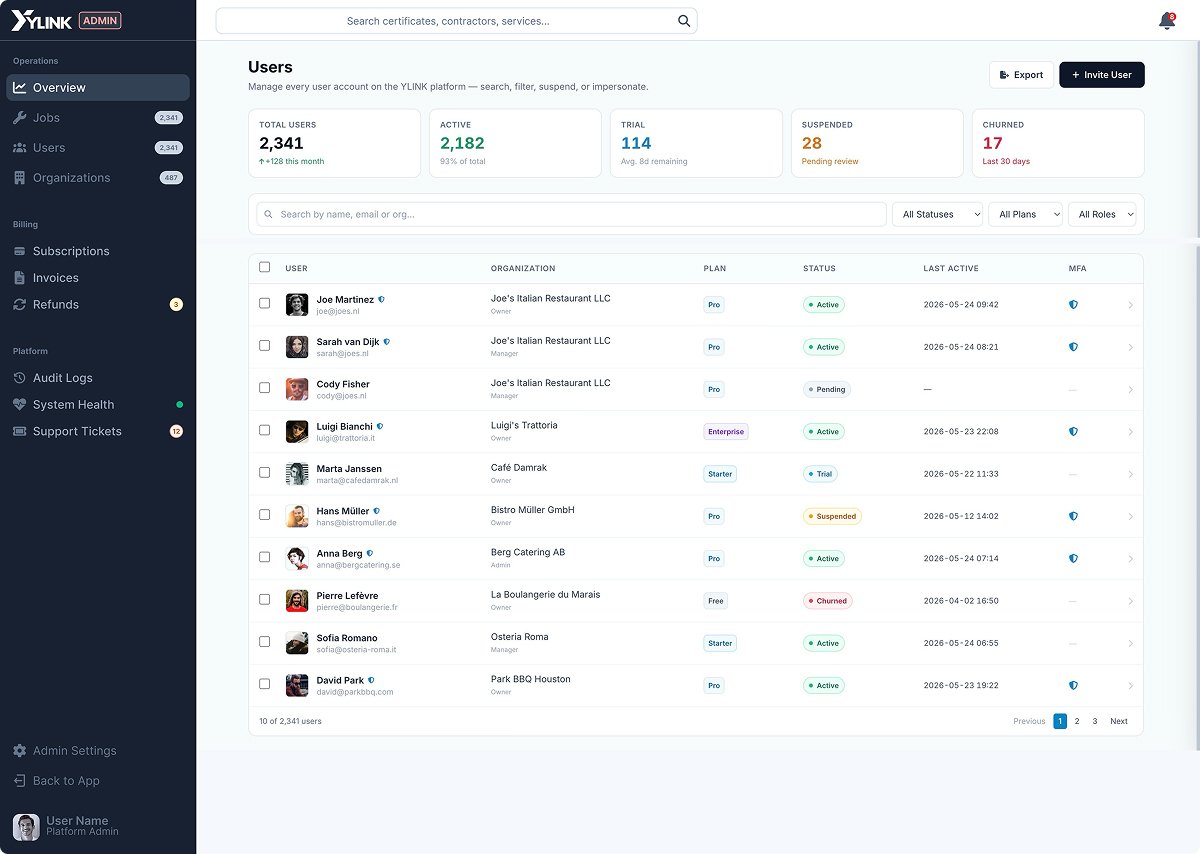
Task: Click the verified shield next to Anna Berg
Action: 370,553
